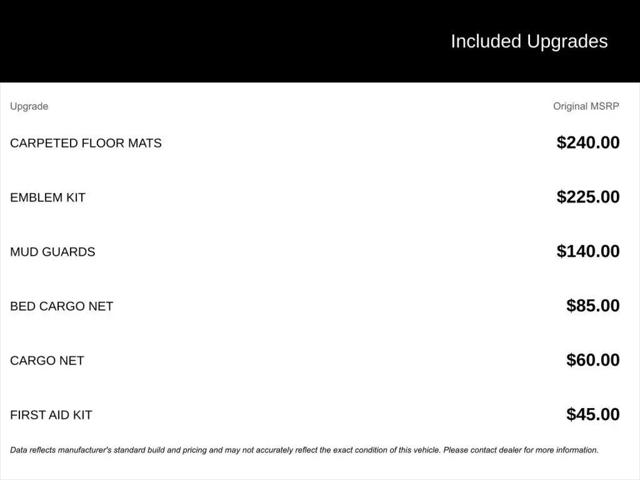Click the $85.00 price

(593, 305)
